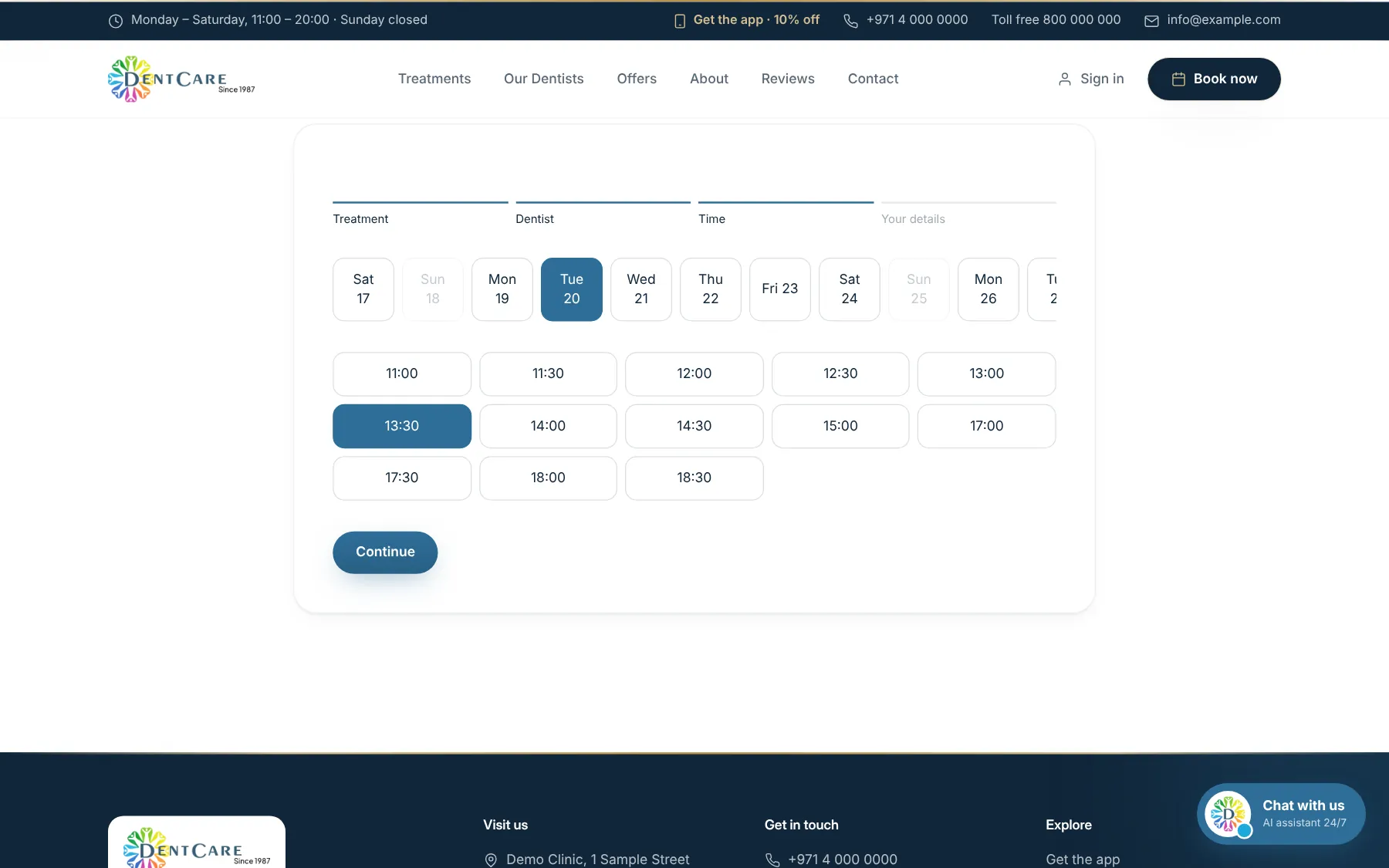Go to Contact page

[x=873, y=79]
